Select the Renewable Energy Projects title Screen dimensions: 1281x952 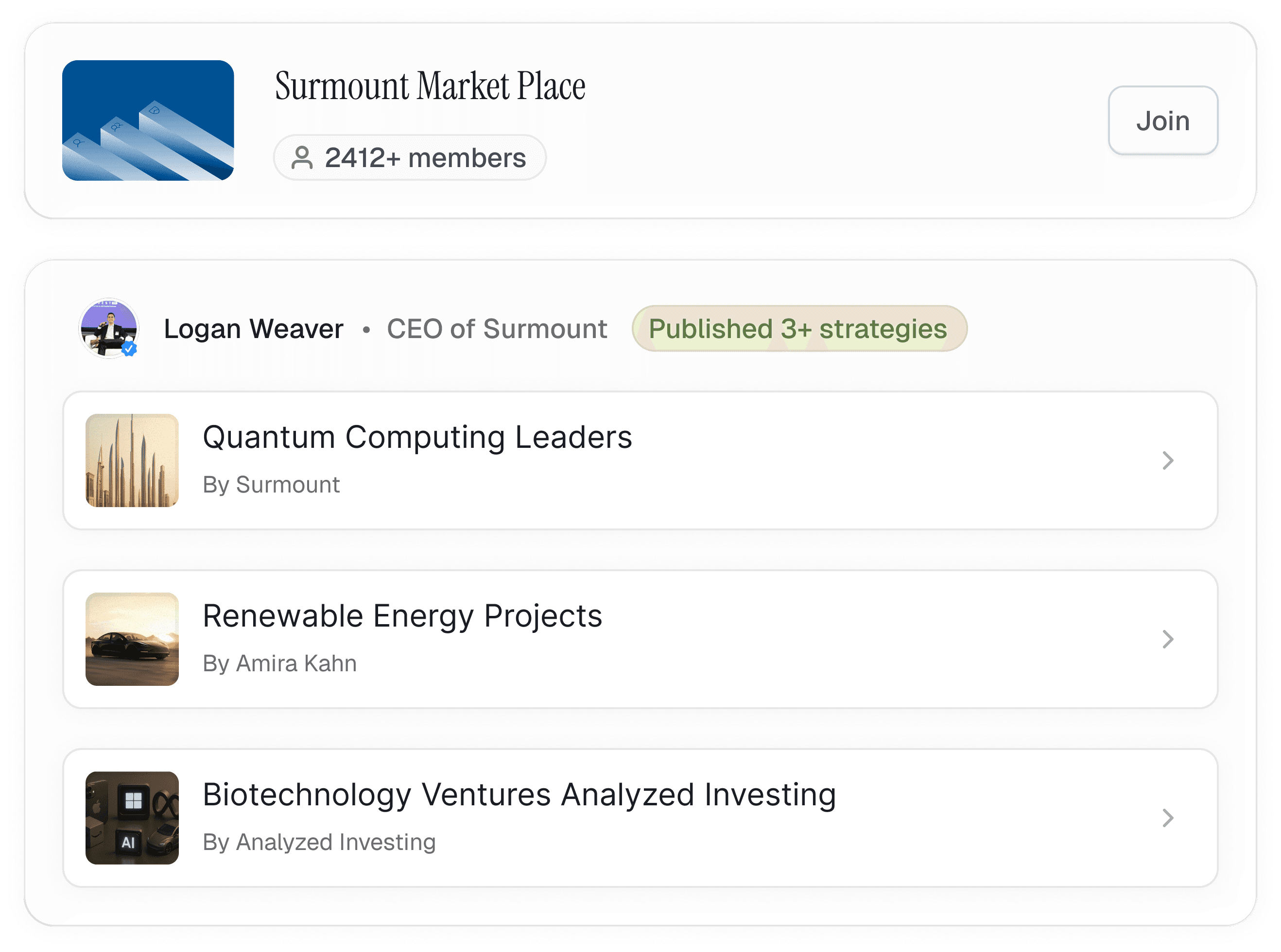pos(402,616)
